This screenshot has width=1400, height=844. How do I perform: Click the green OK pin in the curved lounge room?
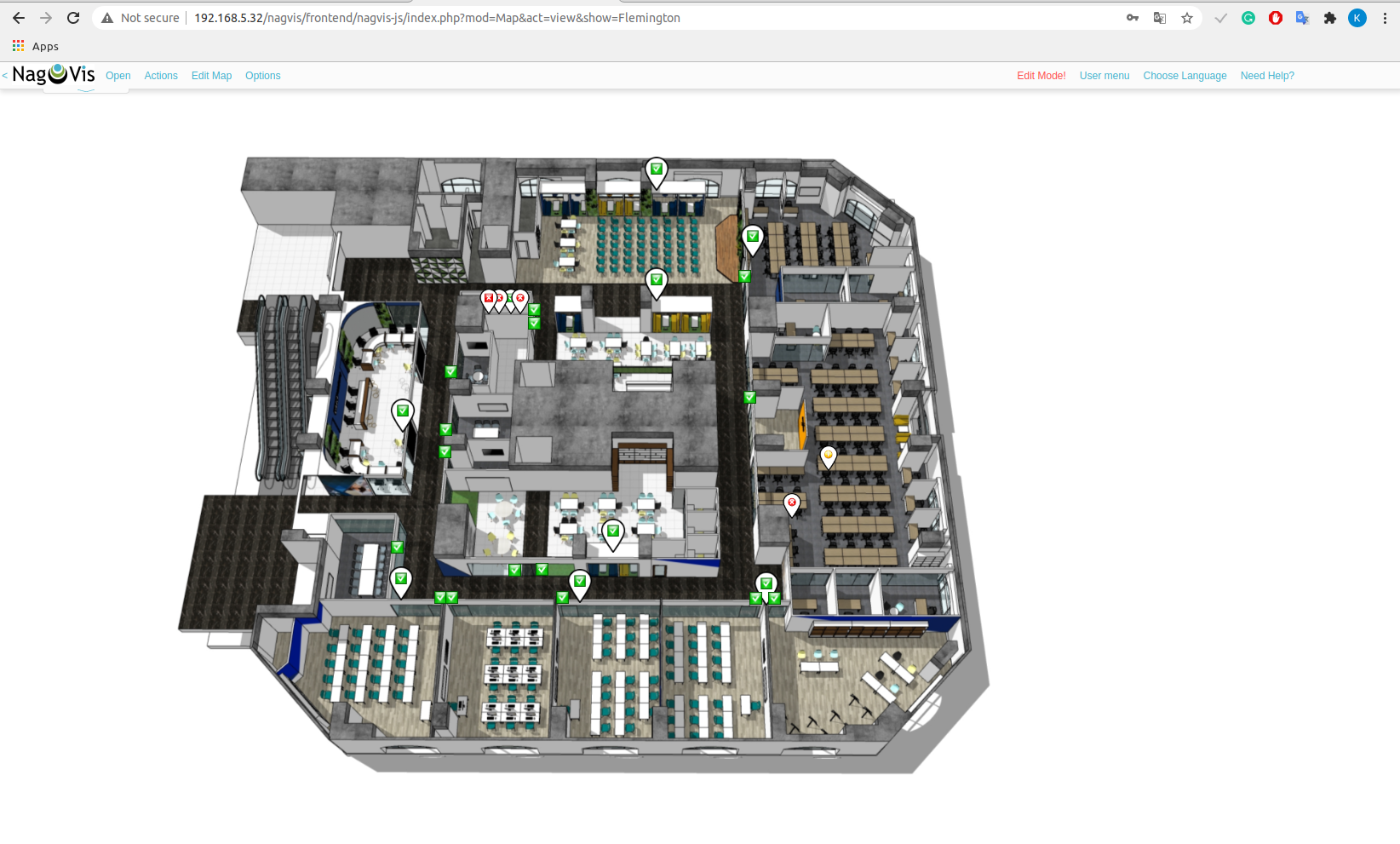pyautogui.click(x=403, y=412)
